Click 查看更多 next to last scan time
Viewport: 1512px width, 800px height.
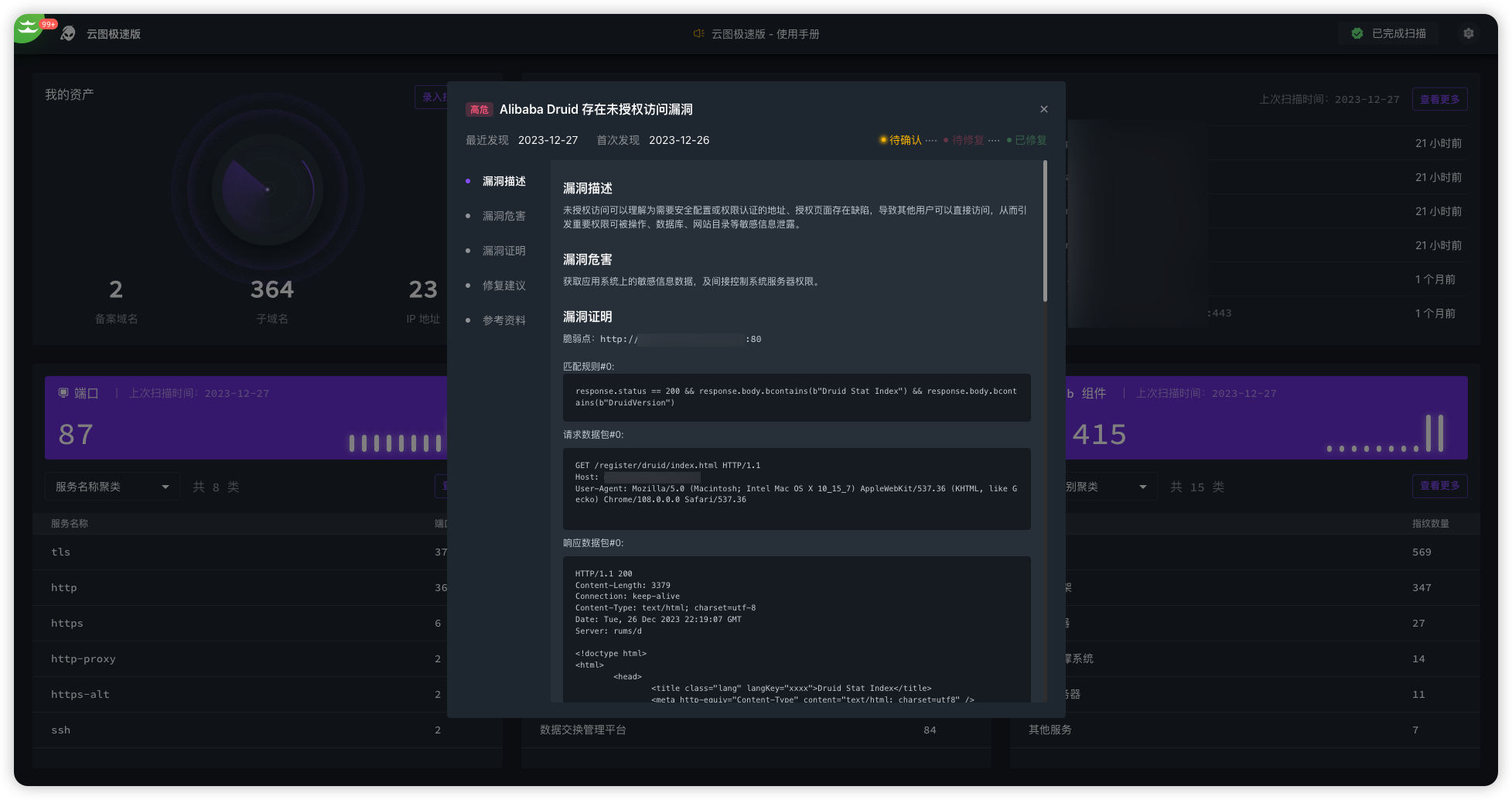tap(1439, 99)
